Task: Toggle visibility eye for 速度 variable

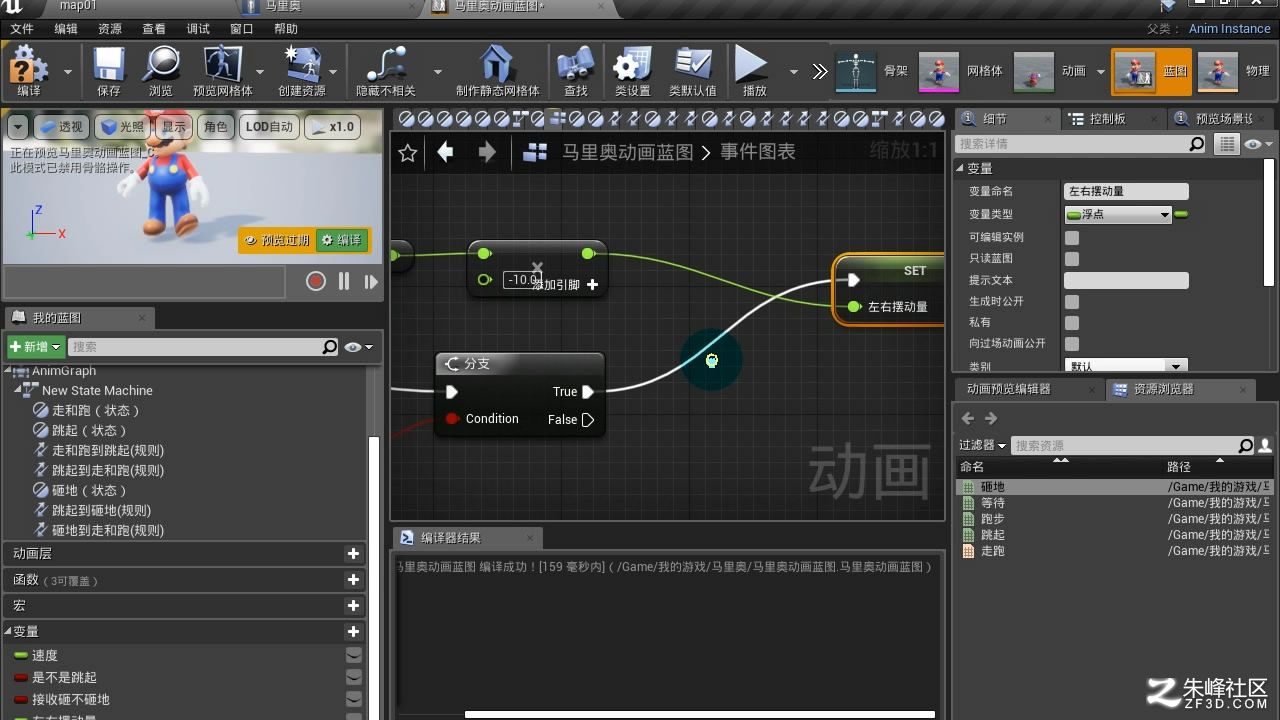Action: pos(354,655)
